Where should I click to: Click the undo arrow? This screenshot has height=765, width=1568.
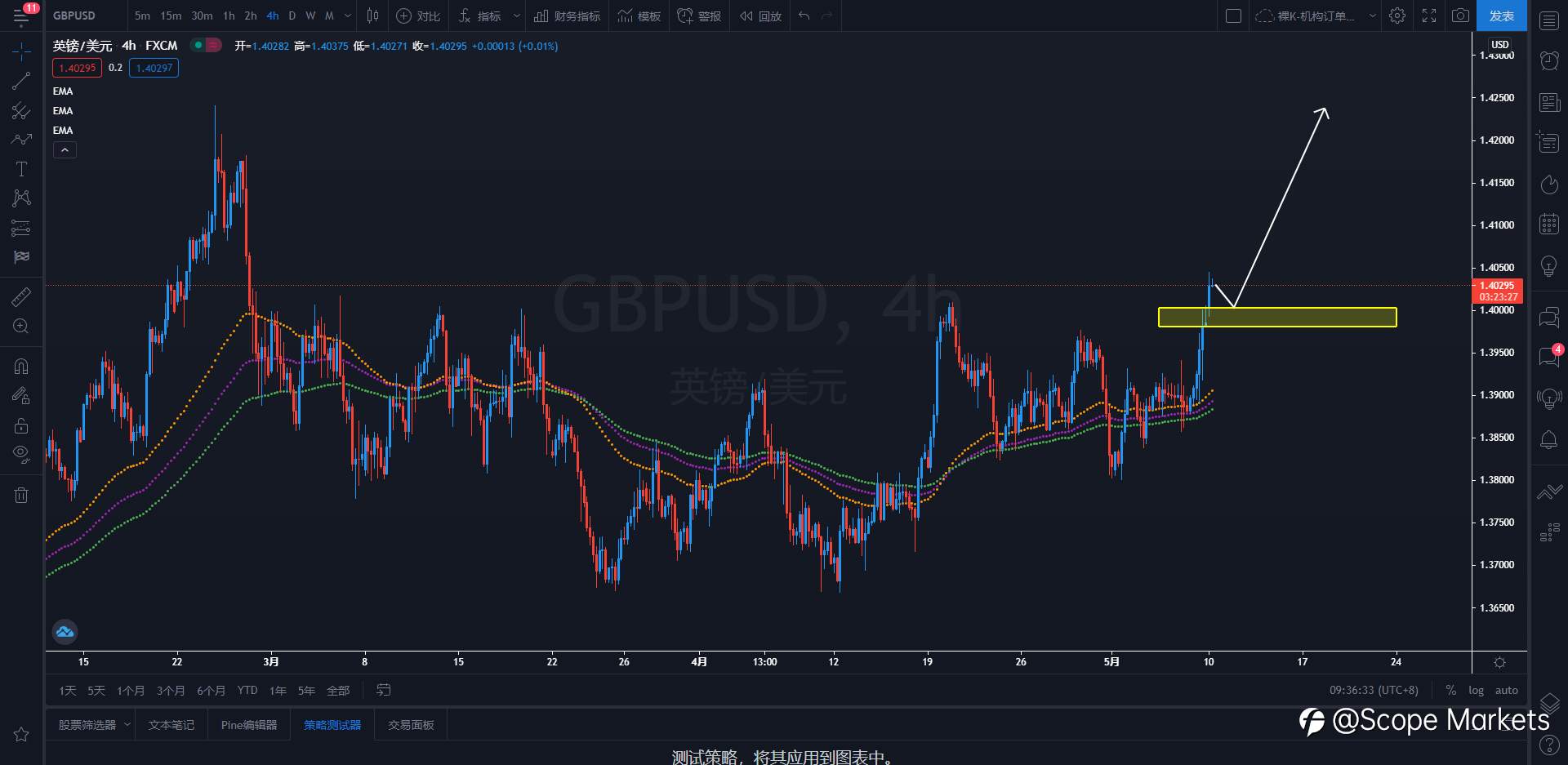[804, 16]
